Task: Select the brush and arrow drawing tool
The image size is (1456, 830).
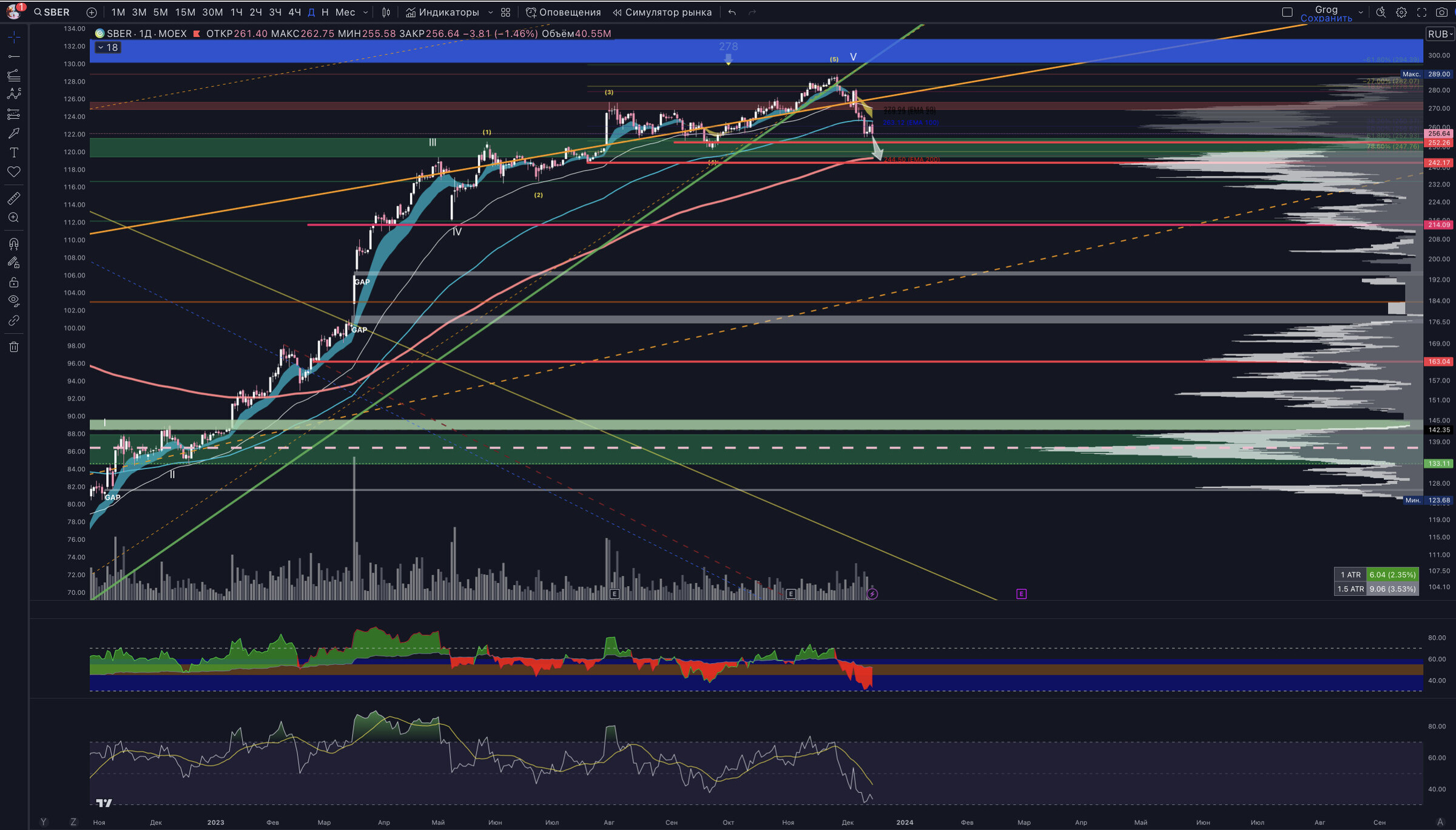Action: tap(14, 133)
